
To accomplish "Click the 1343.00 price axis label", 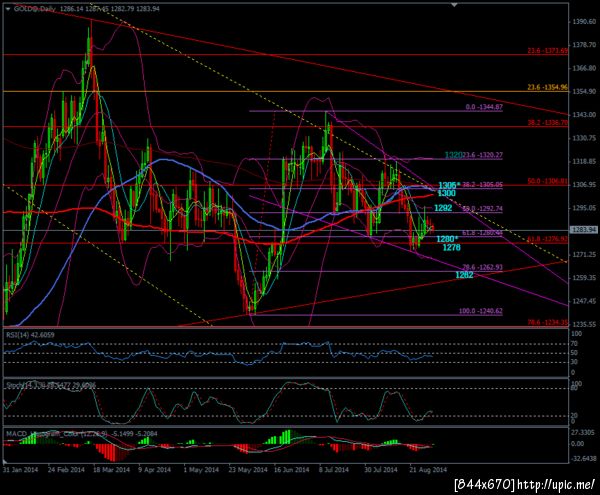I will (x=584, y=115).
